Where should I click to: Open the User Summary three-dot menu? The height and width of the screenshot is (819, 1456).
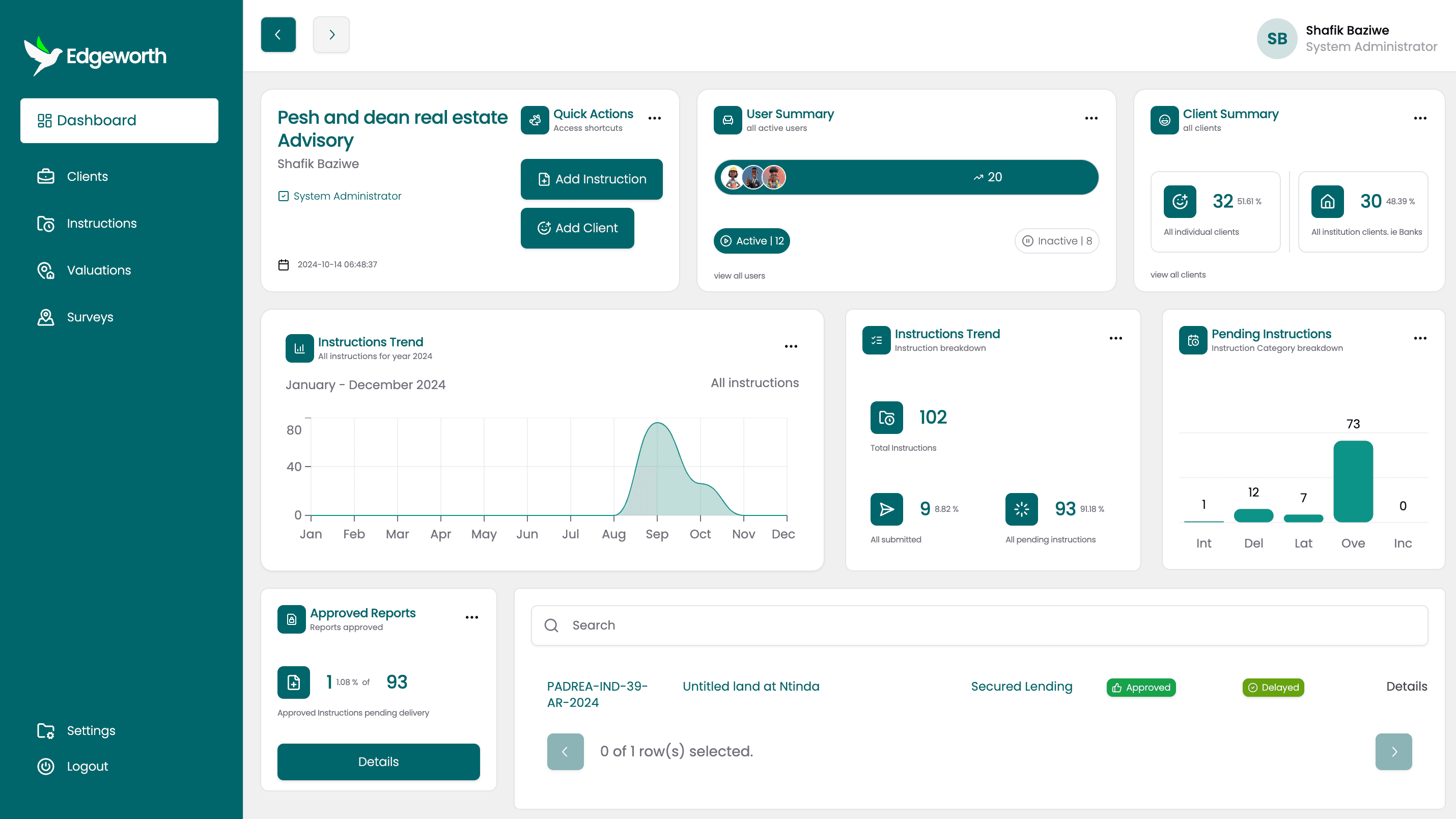click(x=1091, y=118)
